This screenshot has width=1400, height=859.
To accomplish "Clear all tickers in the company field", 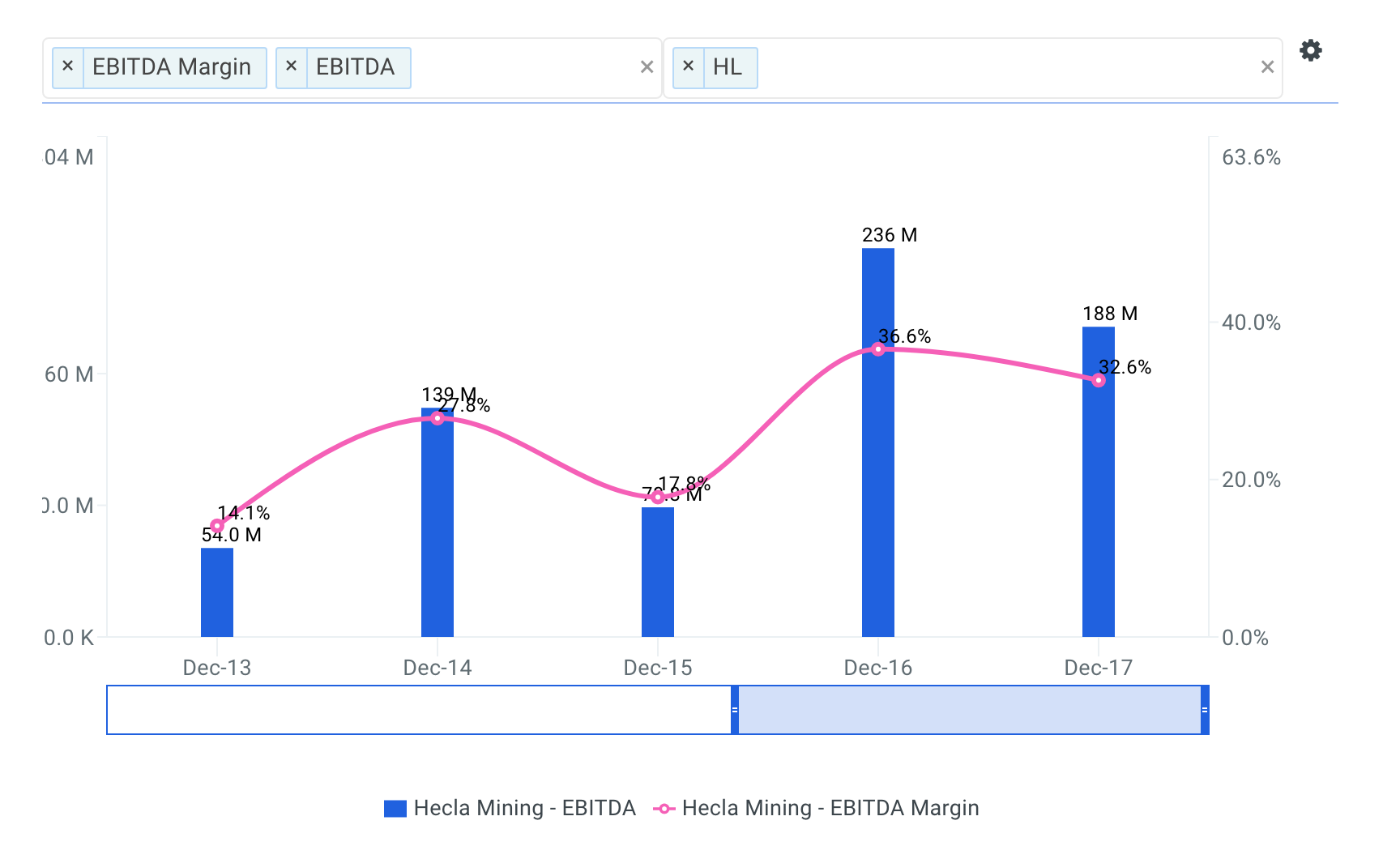I will coord(1267,67).
